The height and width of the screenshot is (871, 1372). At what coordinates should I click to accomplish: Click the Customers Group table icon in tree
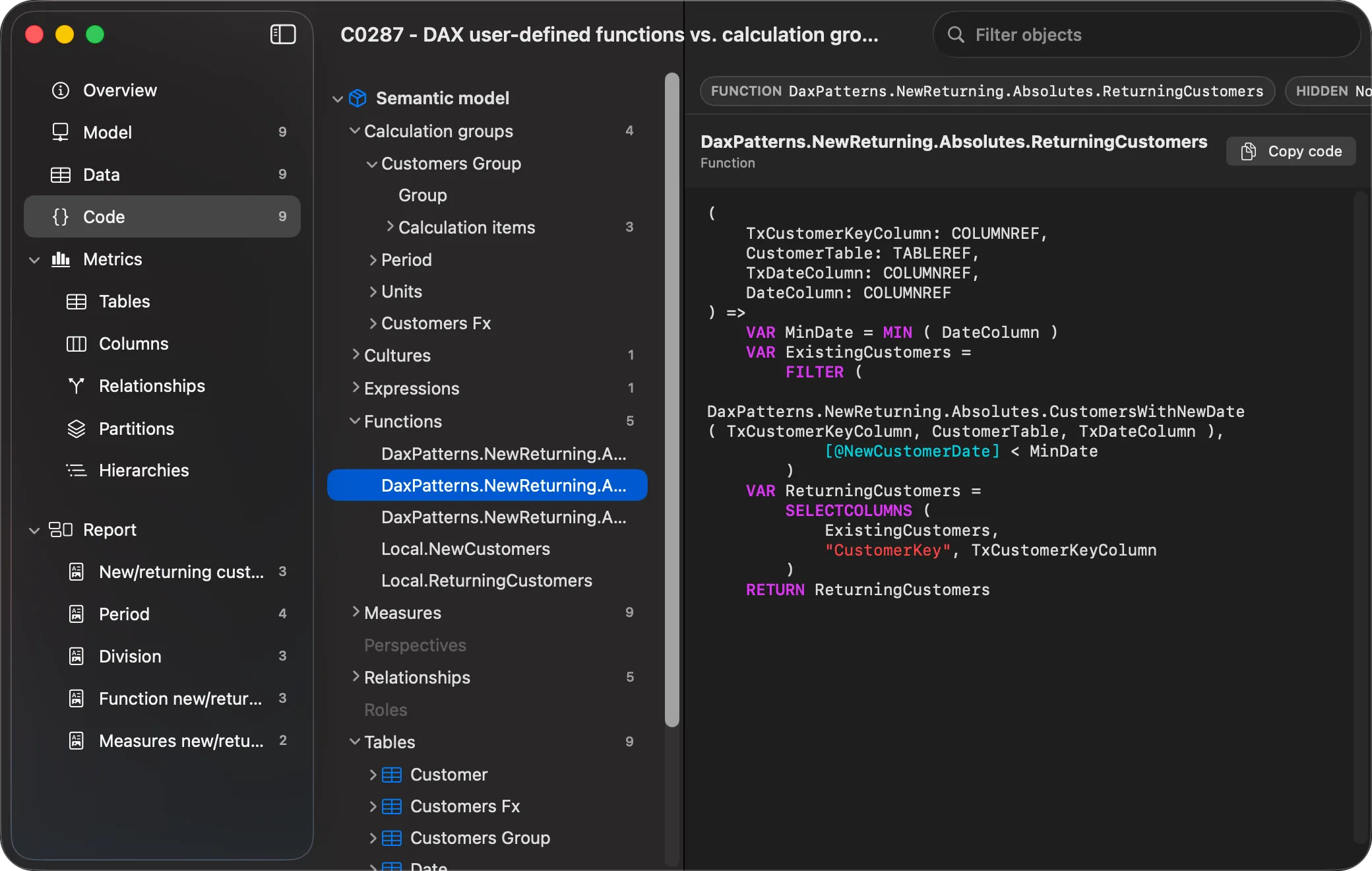pyautogui.click(x=392, y=838)
